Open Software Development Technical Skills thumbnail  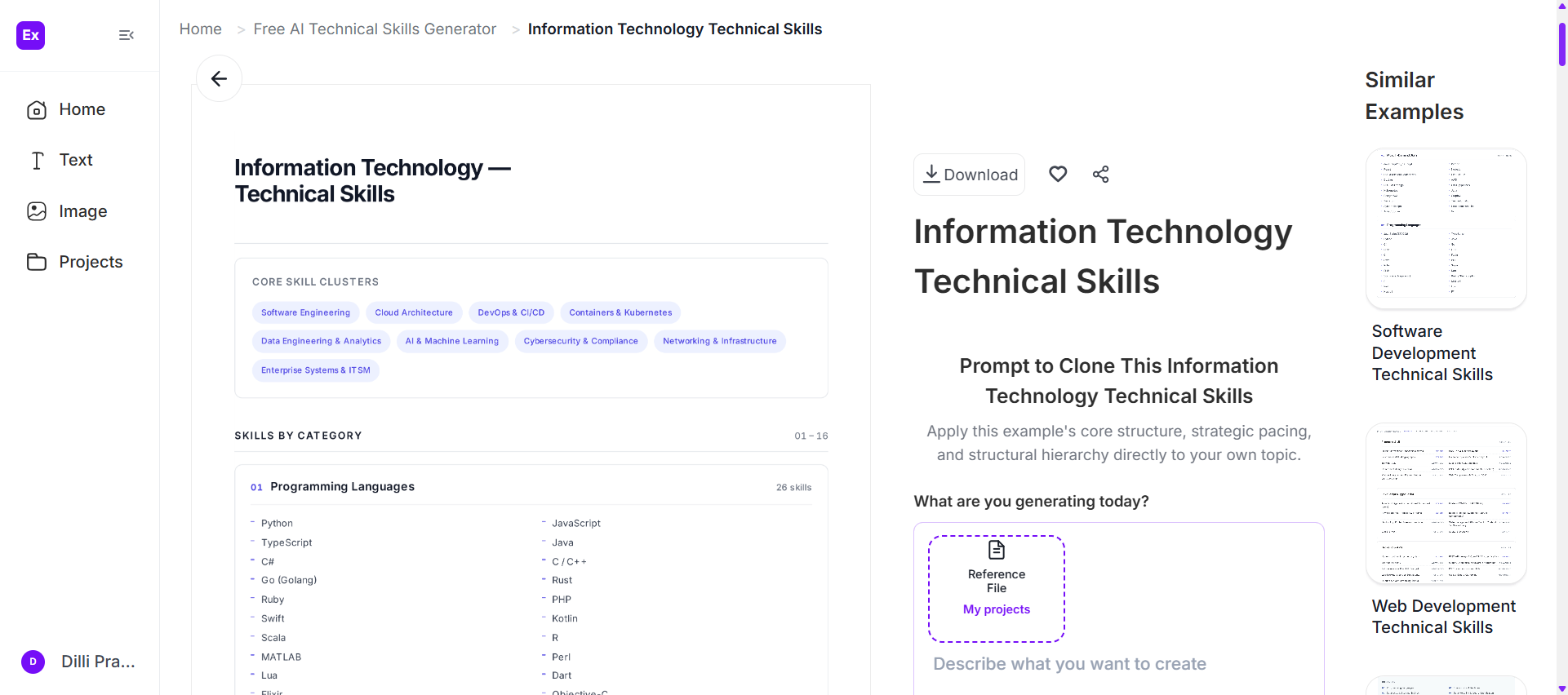tap(1446, 228)
